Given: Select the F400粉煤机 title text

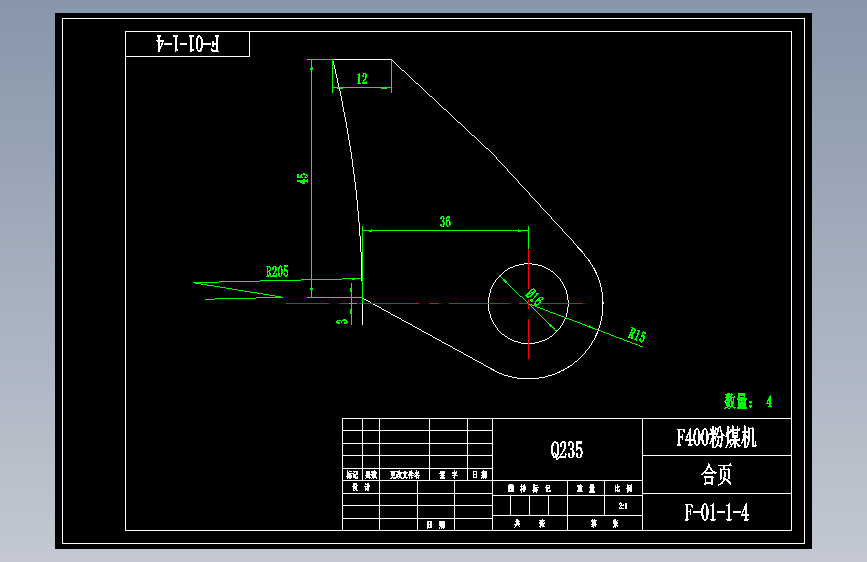Looking at the screenshot, I should point(717,437).
